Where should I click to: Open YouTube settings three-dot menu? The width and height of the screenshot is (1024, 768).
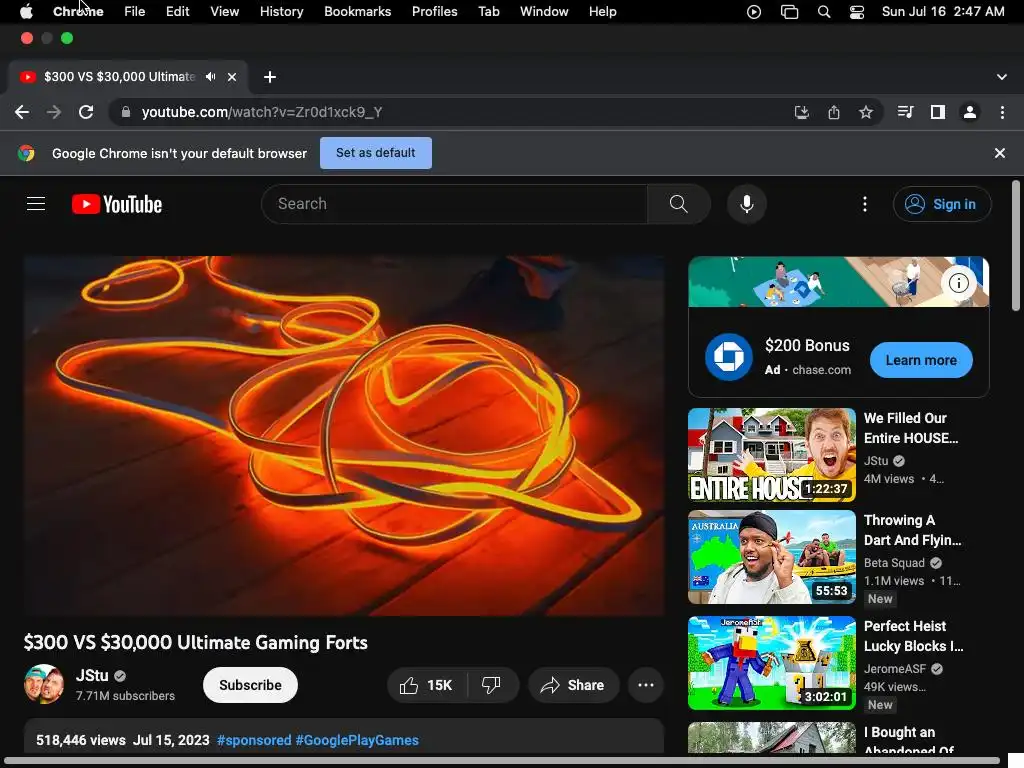[x=865, y=204]
